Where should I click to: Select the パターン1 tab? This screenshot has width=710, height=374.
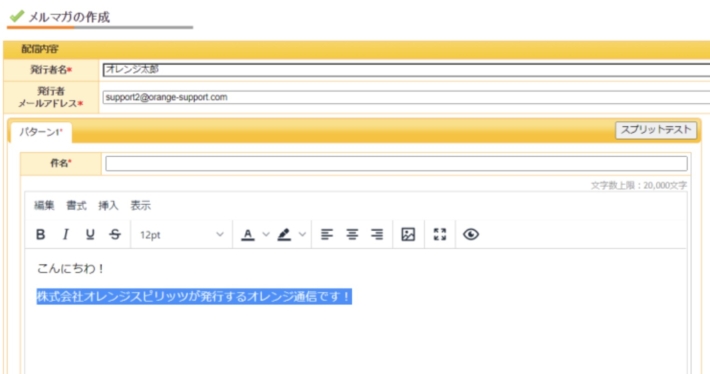pyautogui.click(x=41, y=132)
